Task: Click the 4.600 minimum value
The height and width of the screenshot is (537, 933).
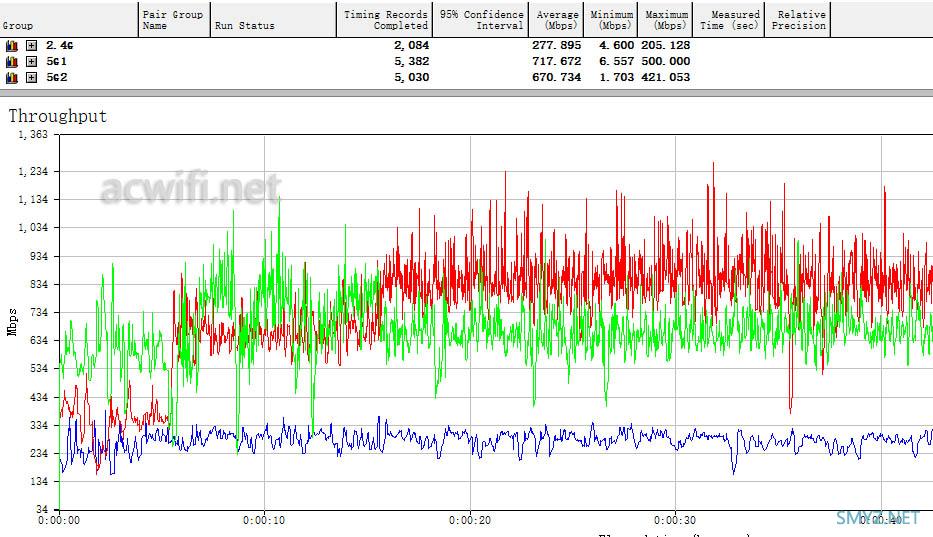Action: [616, 45]
